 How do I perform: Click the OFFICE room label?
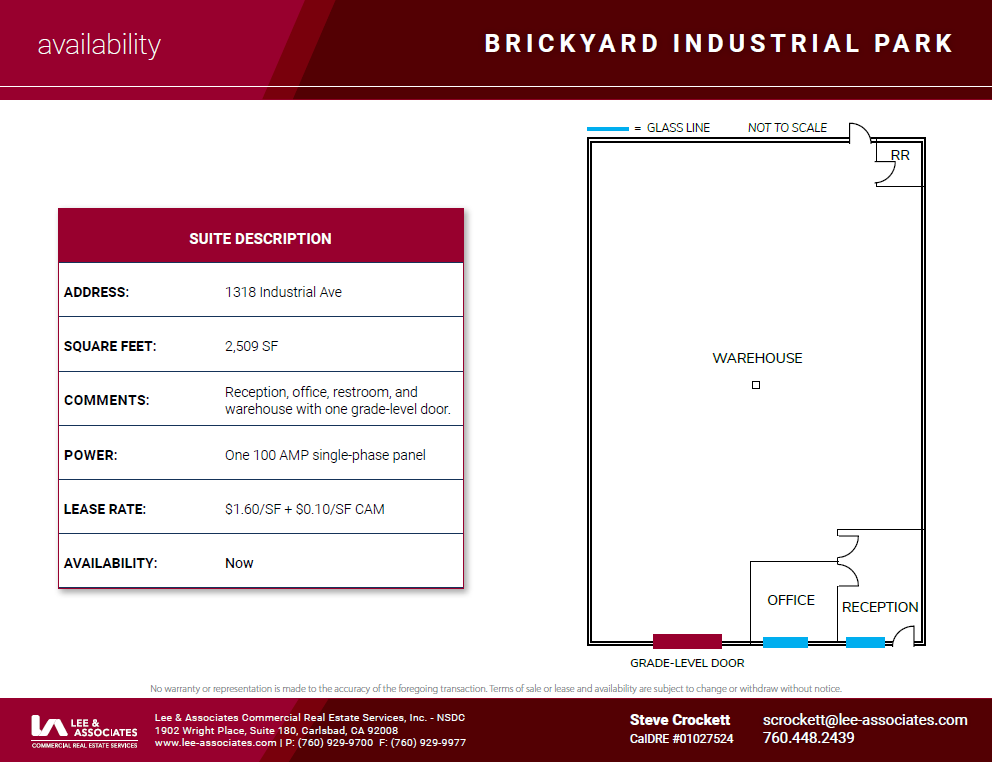coord(791,600)
